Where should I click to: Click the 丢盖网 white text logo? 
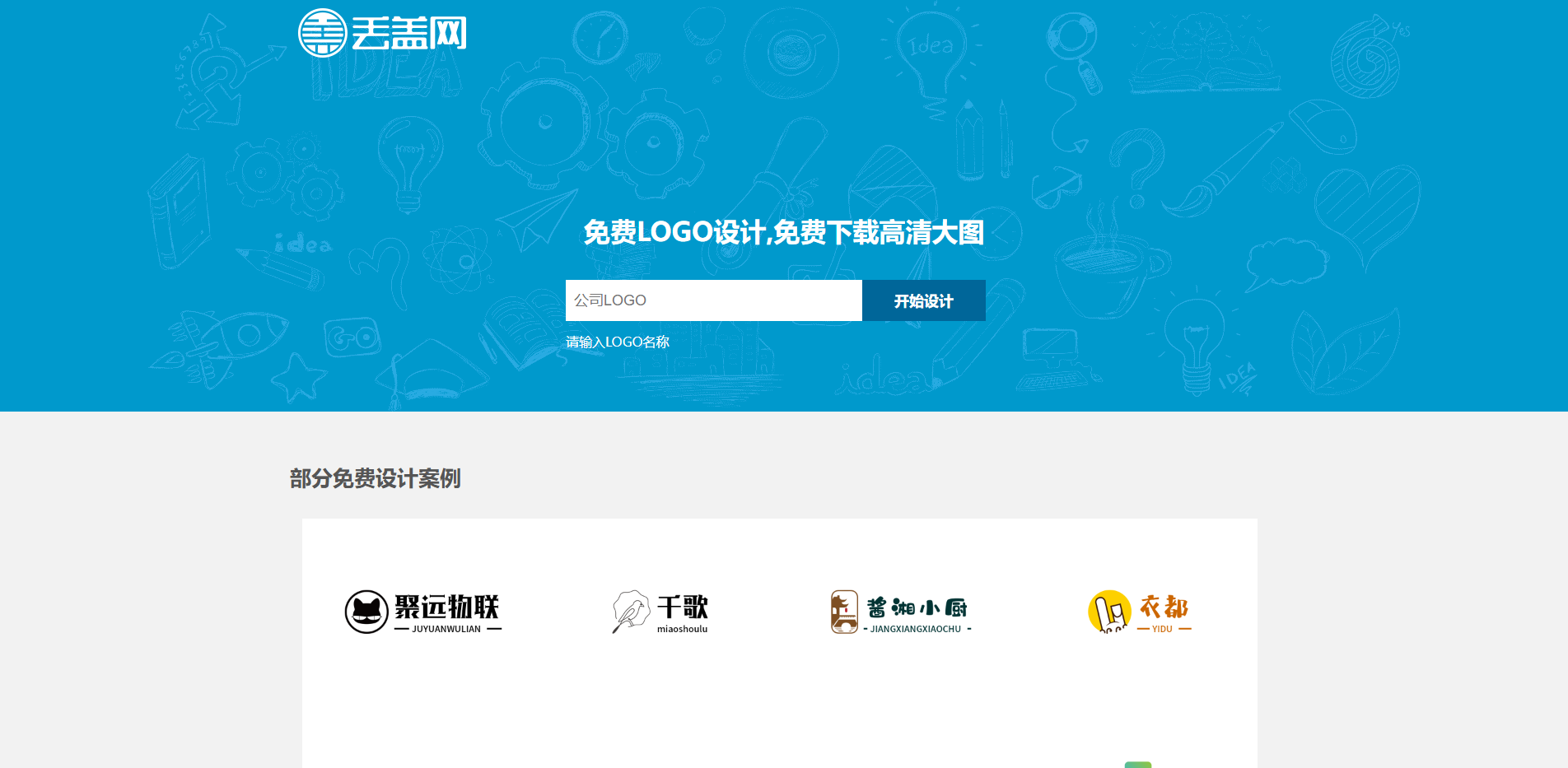pos(409,34)
